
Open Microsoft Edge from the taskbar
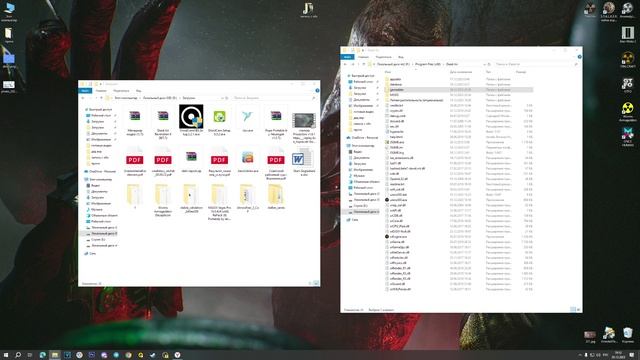tap(42, 355)
